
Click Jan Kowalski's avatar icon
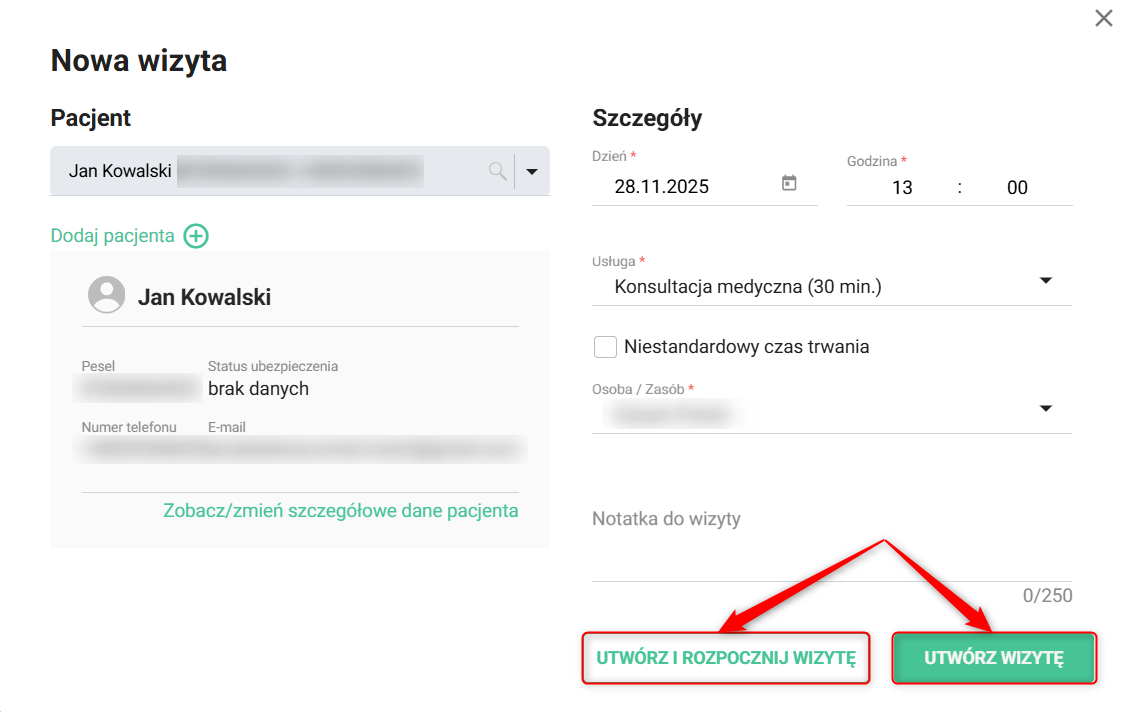(x=106, y=296)
